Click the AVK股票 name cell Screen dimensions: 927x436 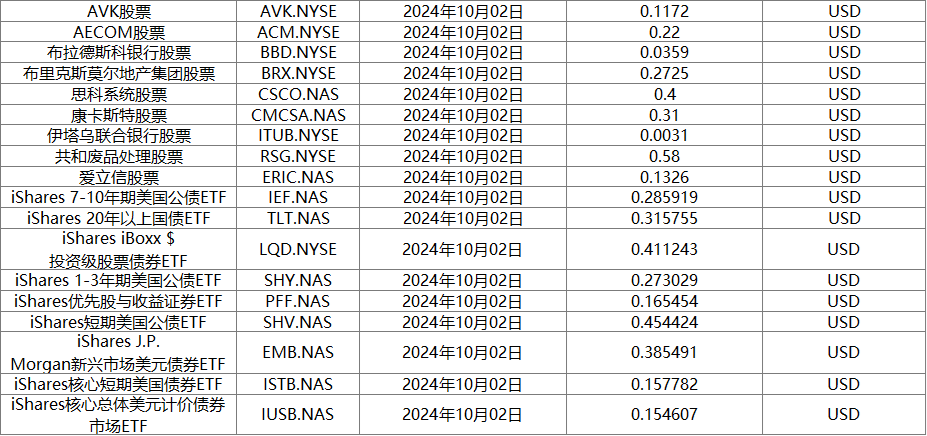pos(119,11)
